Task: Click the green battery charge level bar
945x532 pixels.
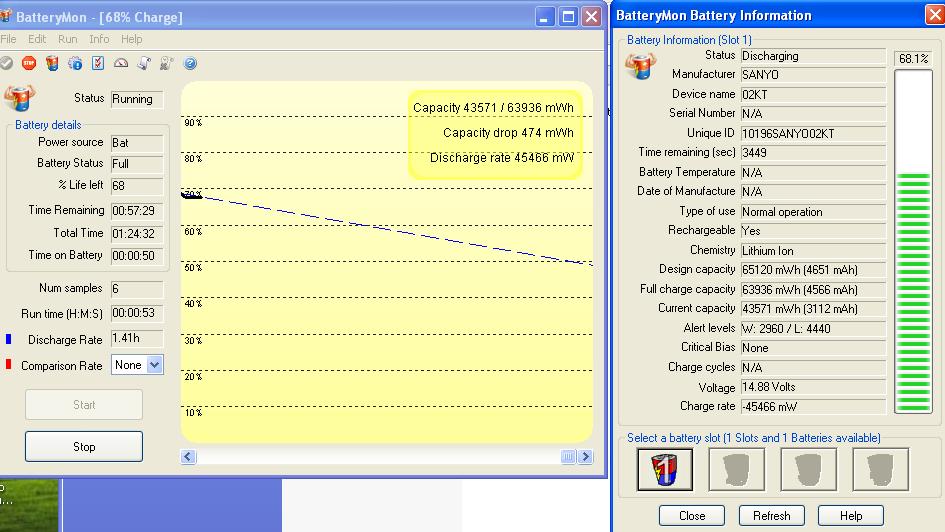Action: pos(913,241)
